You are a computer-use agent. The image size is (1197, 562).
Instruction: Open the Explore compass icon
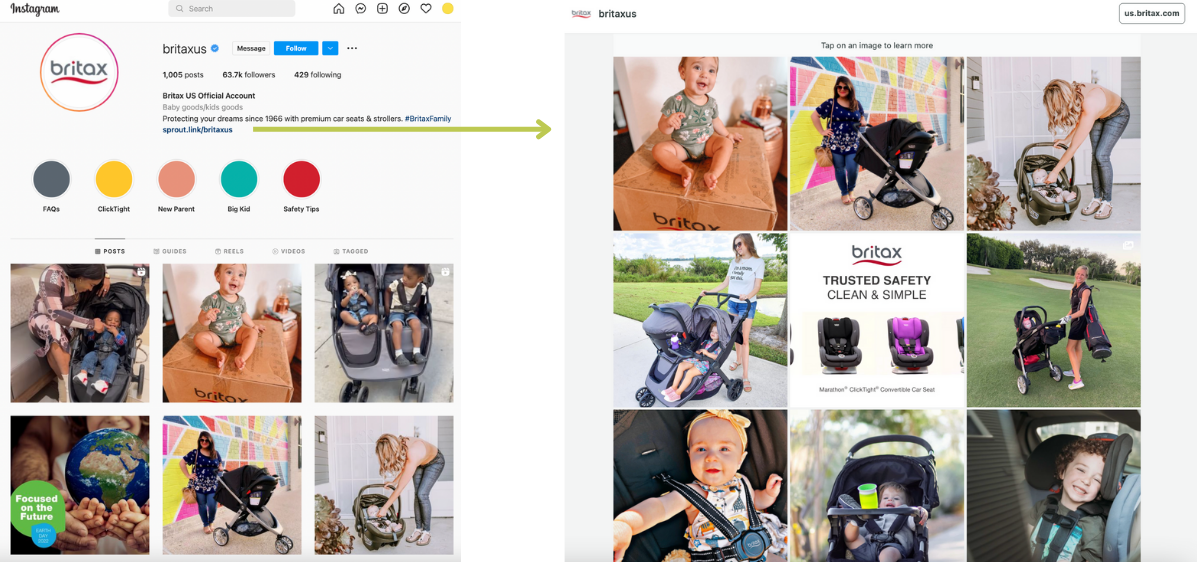[x=404, y=8]
